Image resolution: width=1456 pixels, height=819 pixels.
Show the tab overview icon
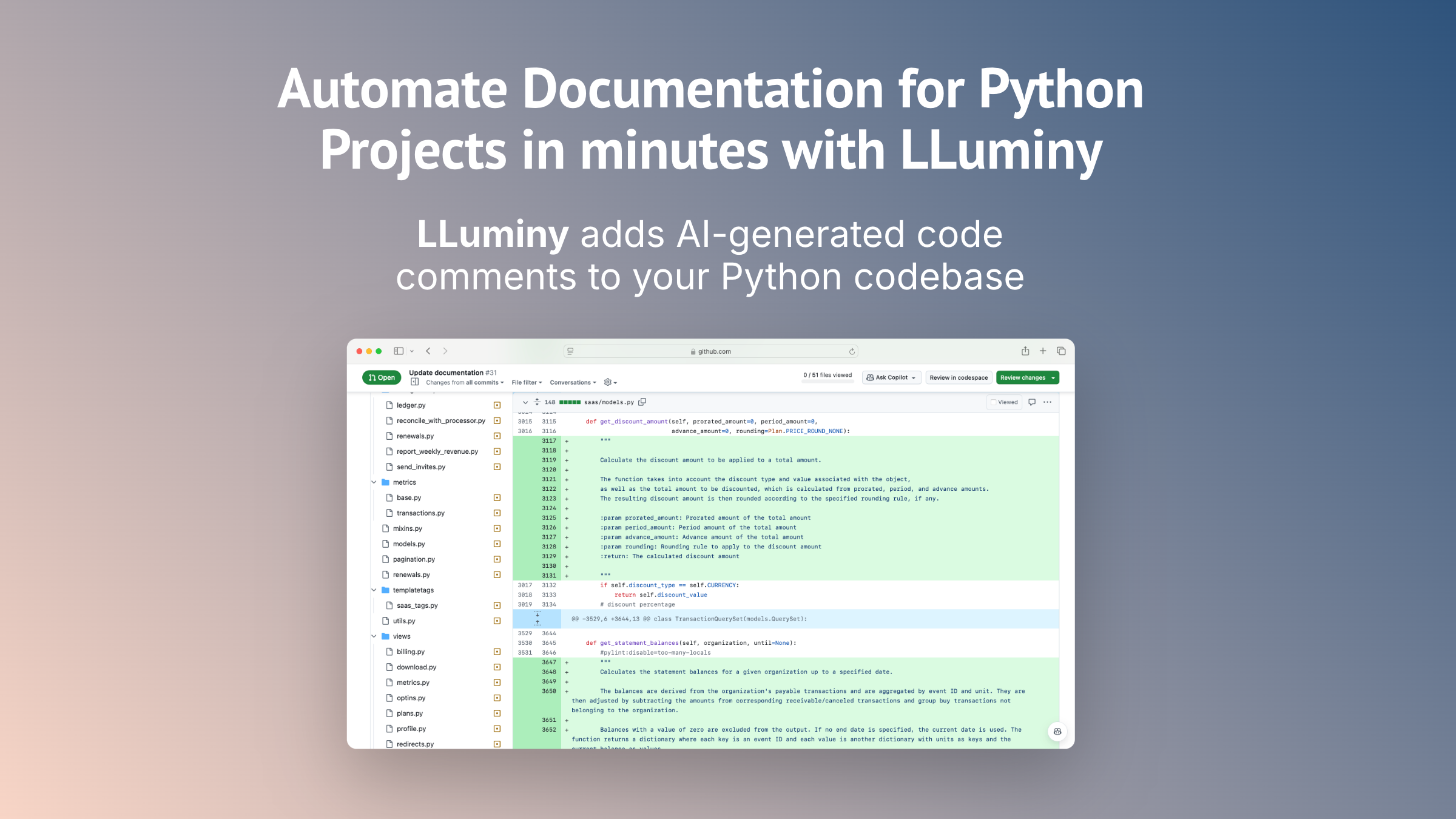pos(1061,351)
